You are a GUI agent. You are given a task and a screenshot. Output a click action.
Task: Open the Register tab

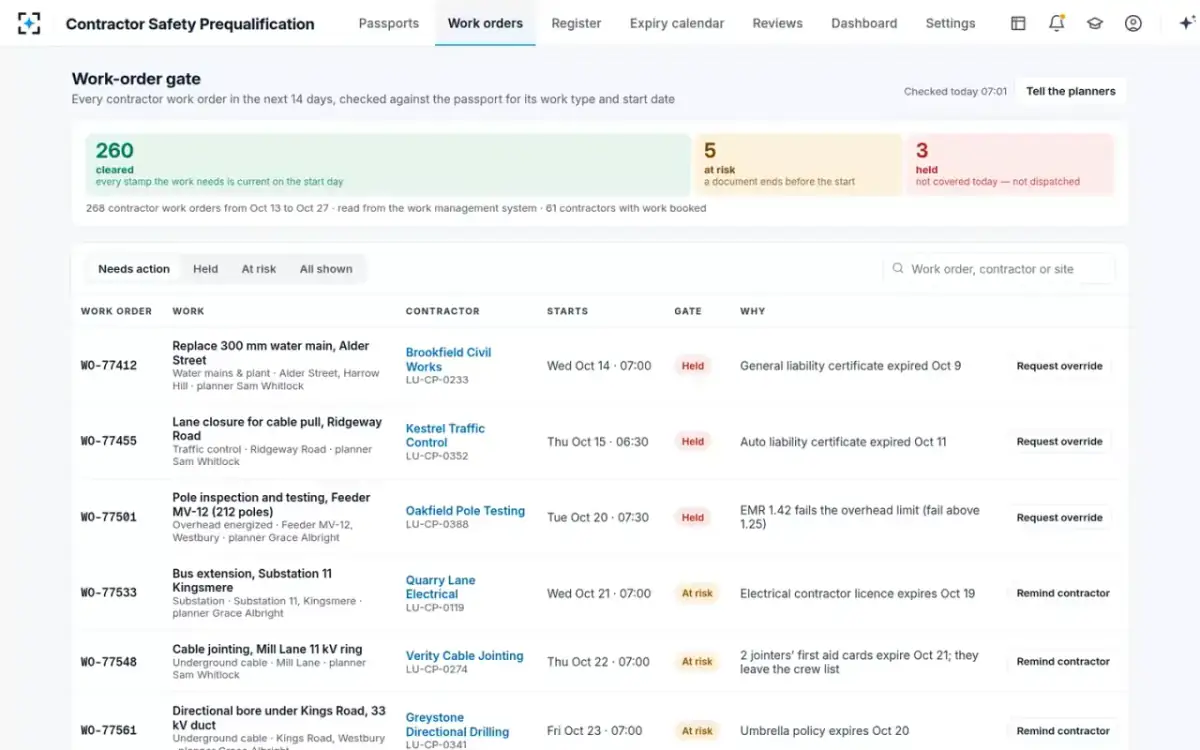point(576,23)
